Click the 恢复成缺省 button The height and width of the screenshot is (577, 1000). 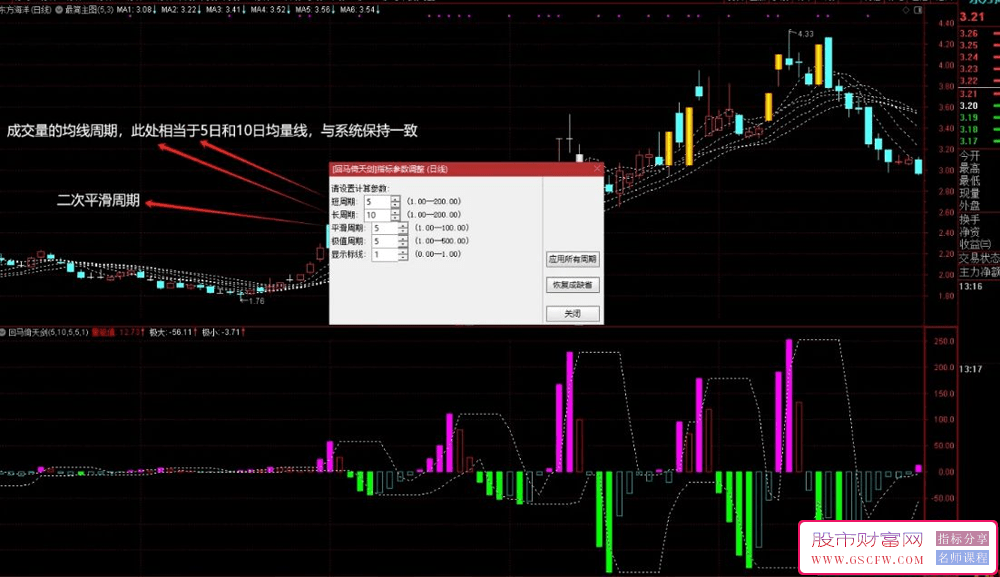pos(573,285)
